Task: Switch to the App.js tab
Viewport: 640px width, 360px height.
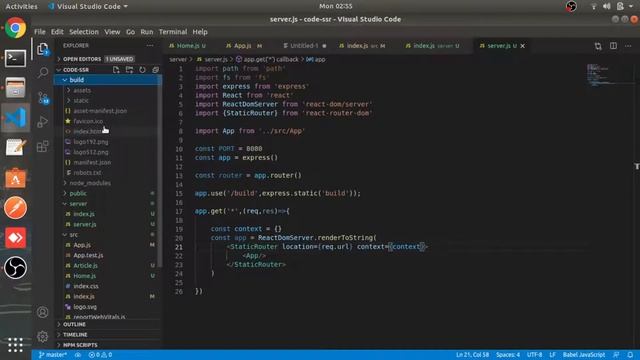Action: point(244,46)
